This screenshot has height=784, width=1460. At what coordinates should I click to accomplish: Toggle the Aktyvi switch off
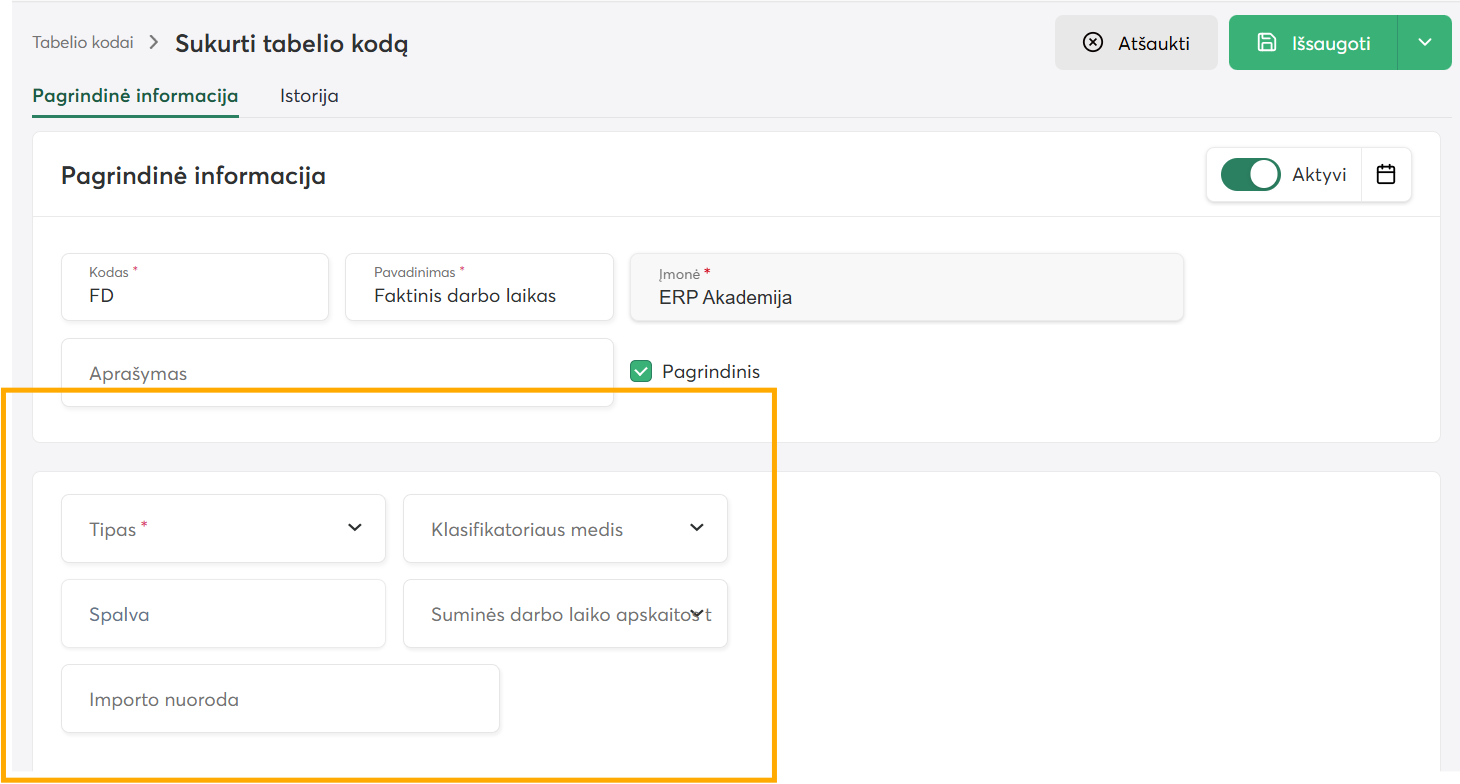[x=1250, y=175]
